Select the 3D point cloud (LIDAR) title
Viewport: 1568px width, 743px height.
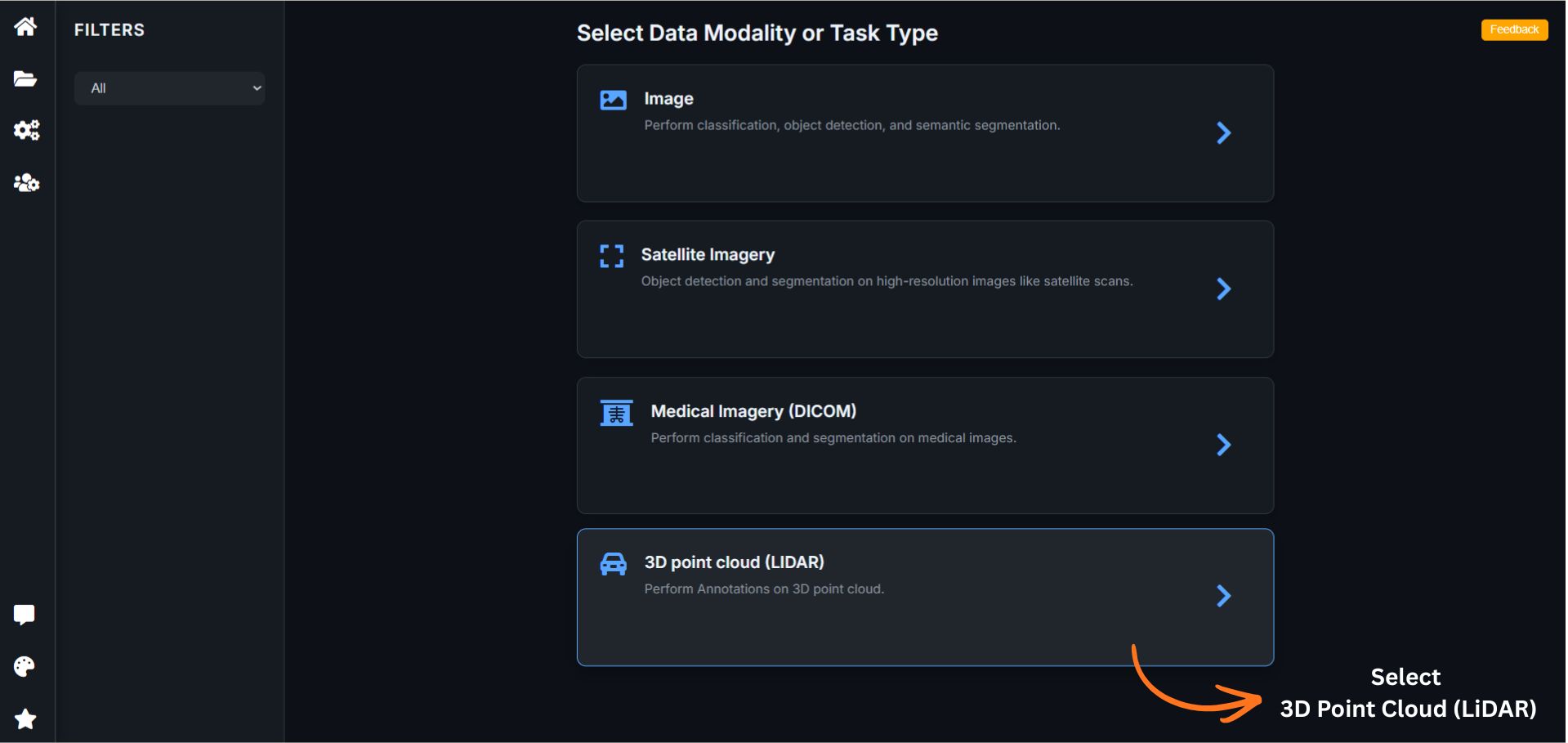pos(734,562)
